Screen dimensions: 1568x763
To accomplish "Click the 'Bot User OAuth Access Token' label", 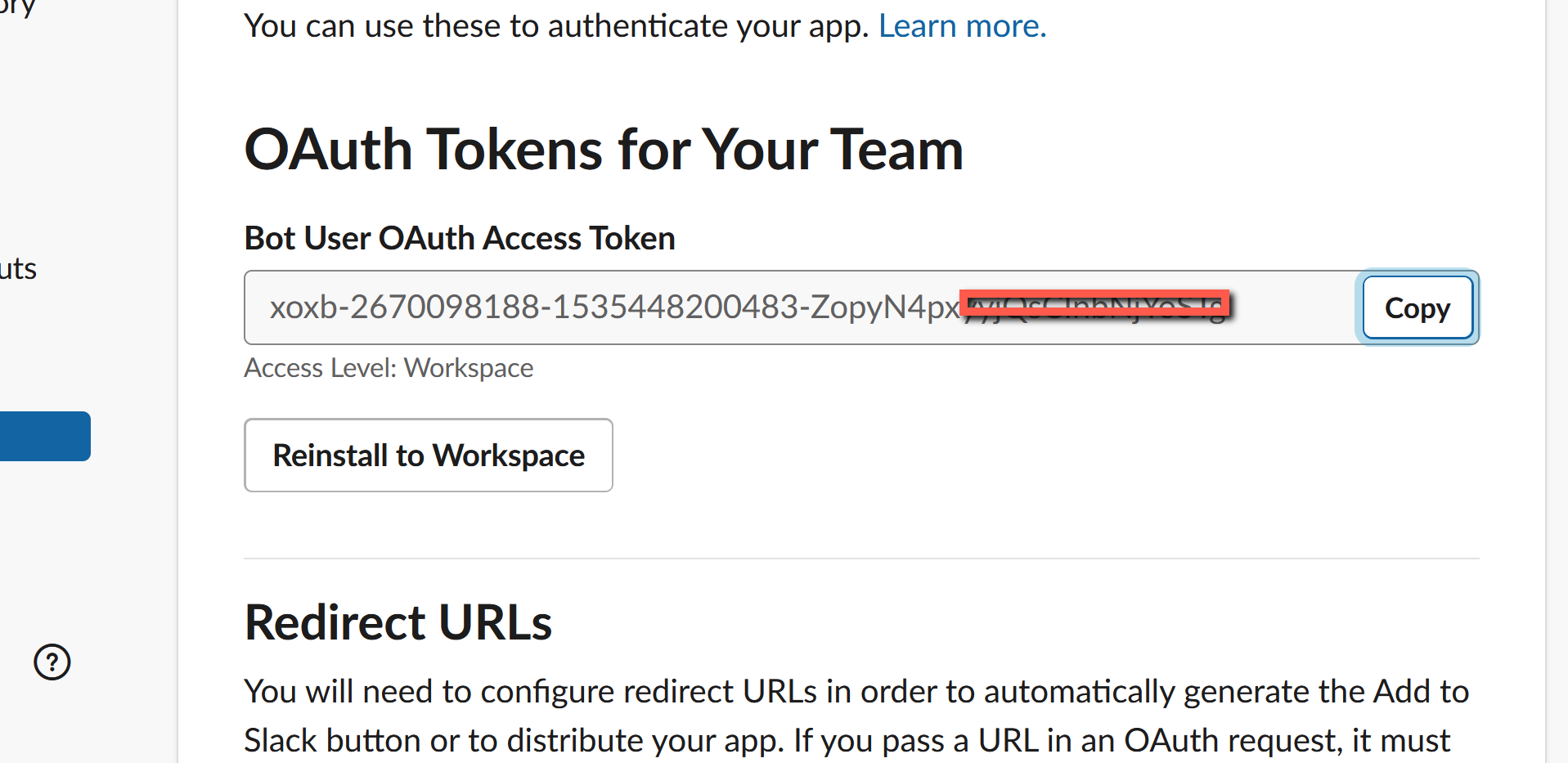I will (x=459, y=238).
